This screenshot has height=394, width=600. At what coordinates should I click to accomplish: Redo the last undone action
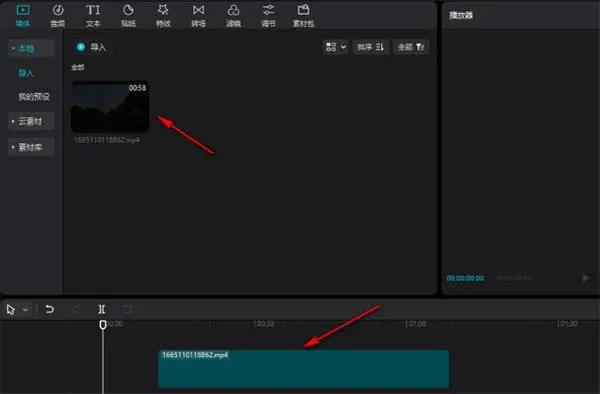point(76,309)
